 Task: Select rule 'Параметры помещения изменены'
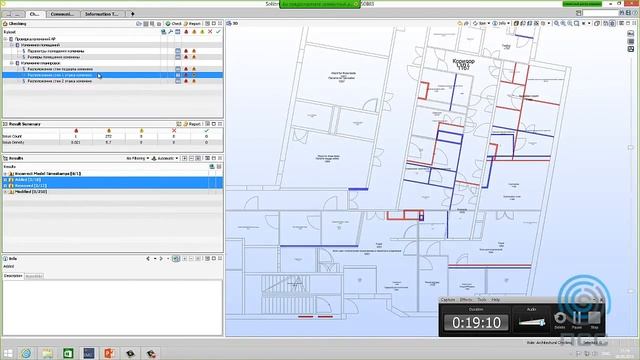(x=56, y=51)
